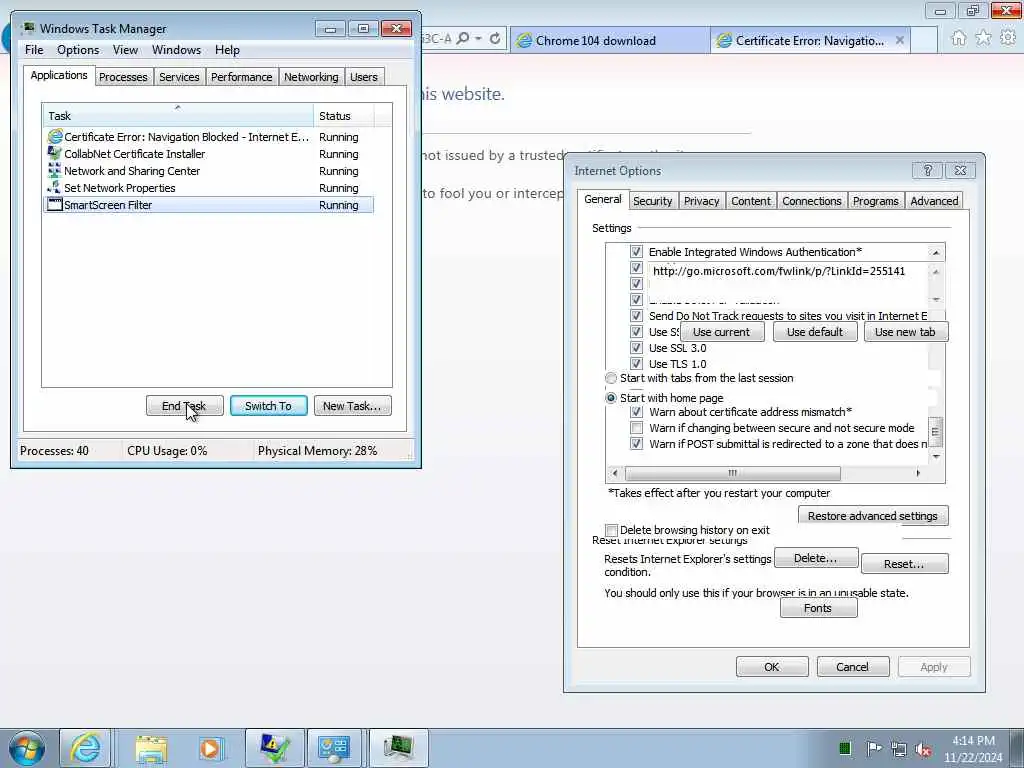Click the Certificate Error task's IE icon
The height and width of the screenshot is (768, 1024).
[55, 136]
